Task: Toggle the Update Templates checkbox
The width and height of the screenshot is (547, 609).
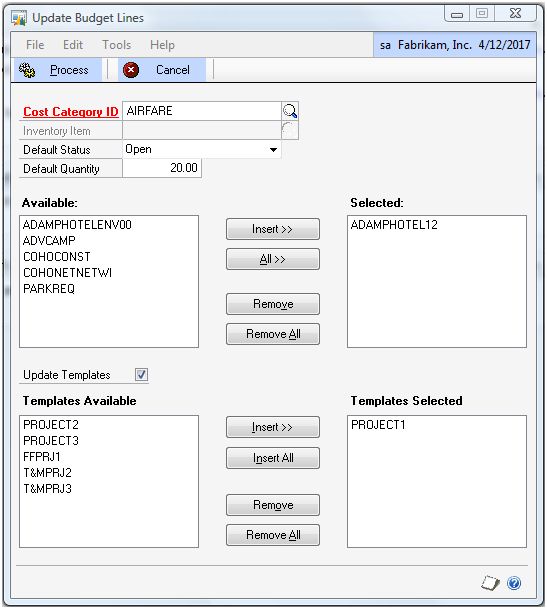Action: pos(141,374)
